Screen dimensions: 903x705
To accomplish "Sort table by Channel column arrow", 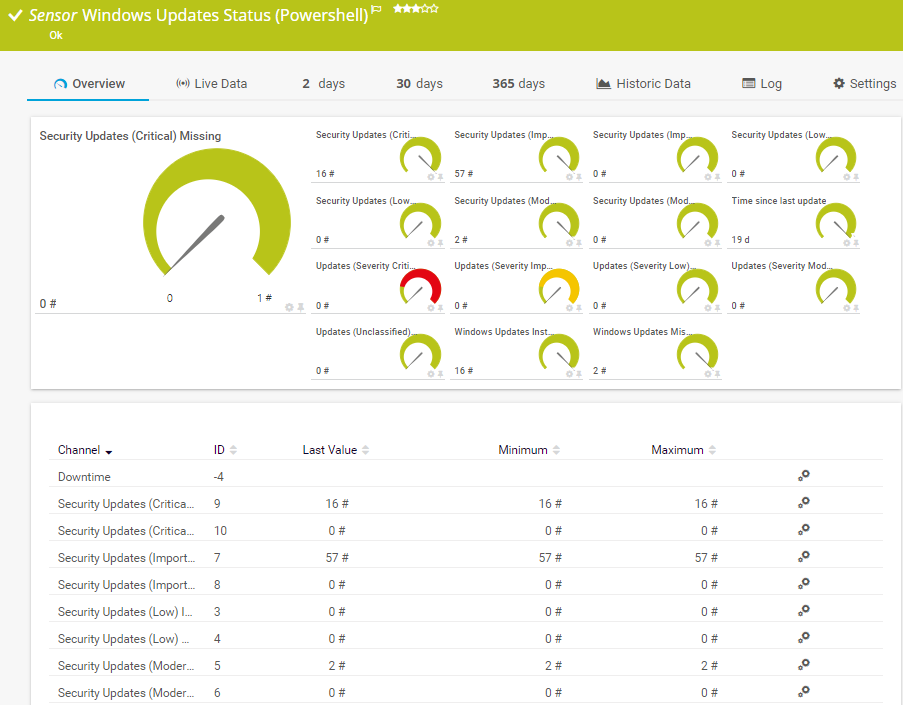I will [x=108, y=451].
